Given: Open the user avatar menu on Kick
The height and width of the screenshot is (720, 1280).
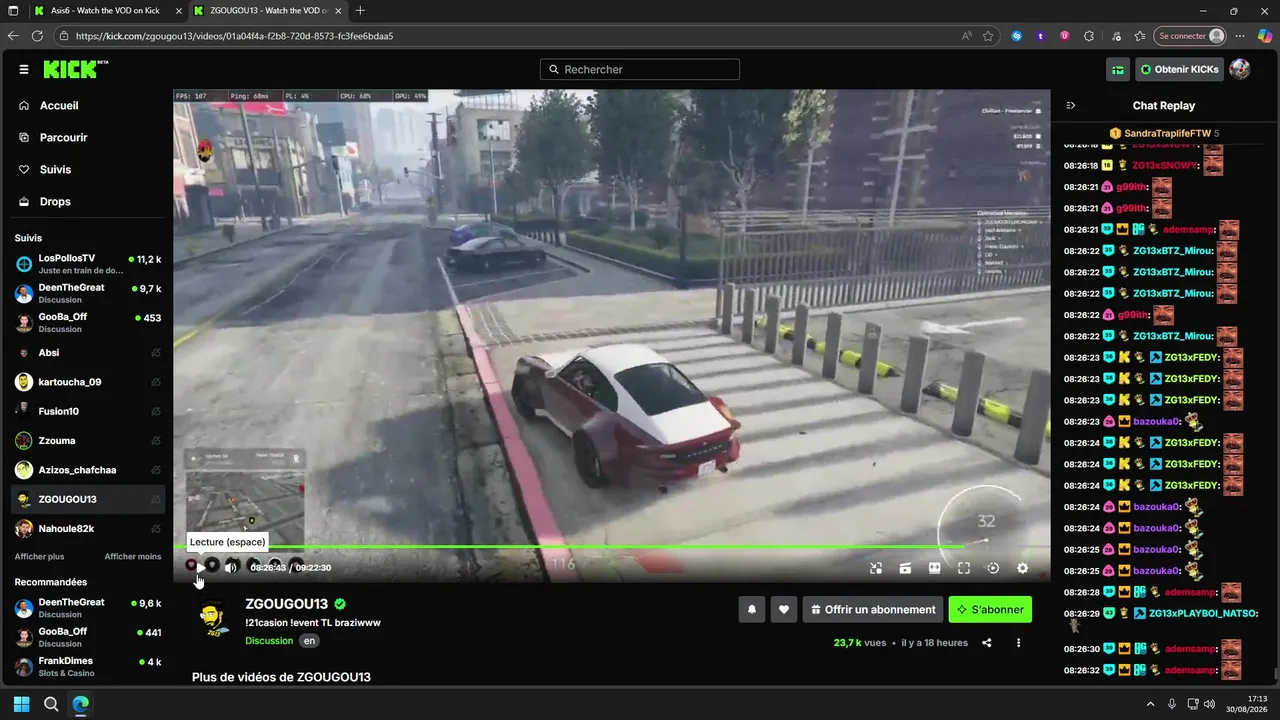Looking at the screenshot, I should coord(1240,69).
